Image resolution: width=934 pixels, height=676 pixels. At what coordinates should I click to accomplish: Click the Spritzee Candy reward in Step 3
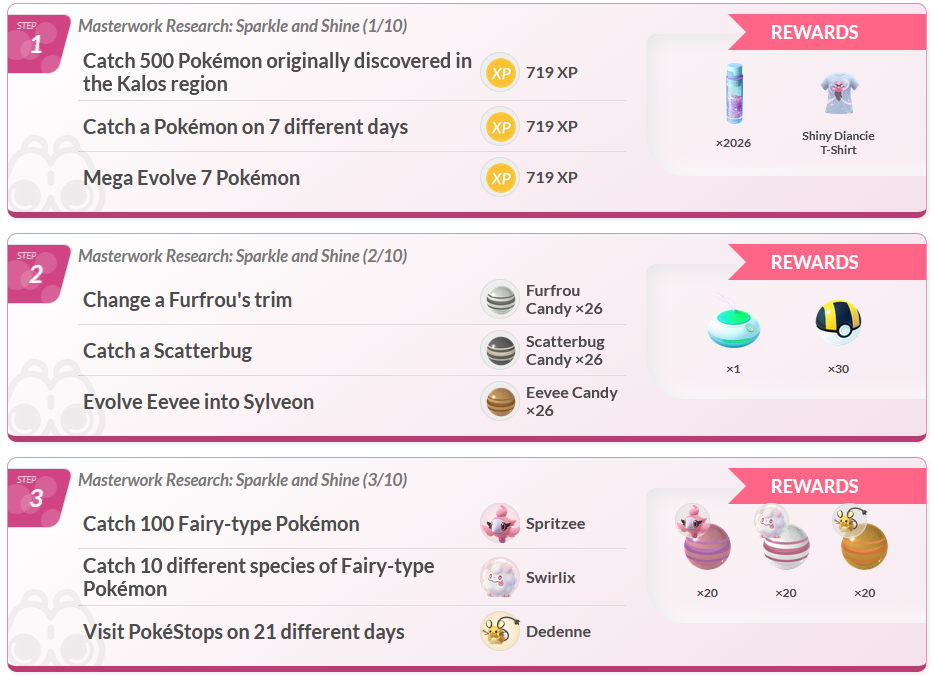707,545
